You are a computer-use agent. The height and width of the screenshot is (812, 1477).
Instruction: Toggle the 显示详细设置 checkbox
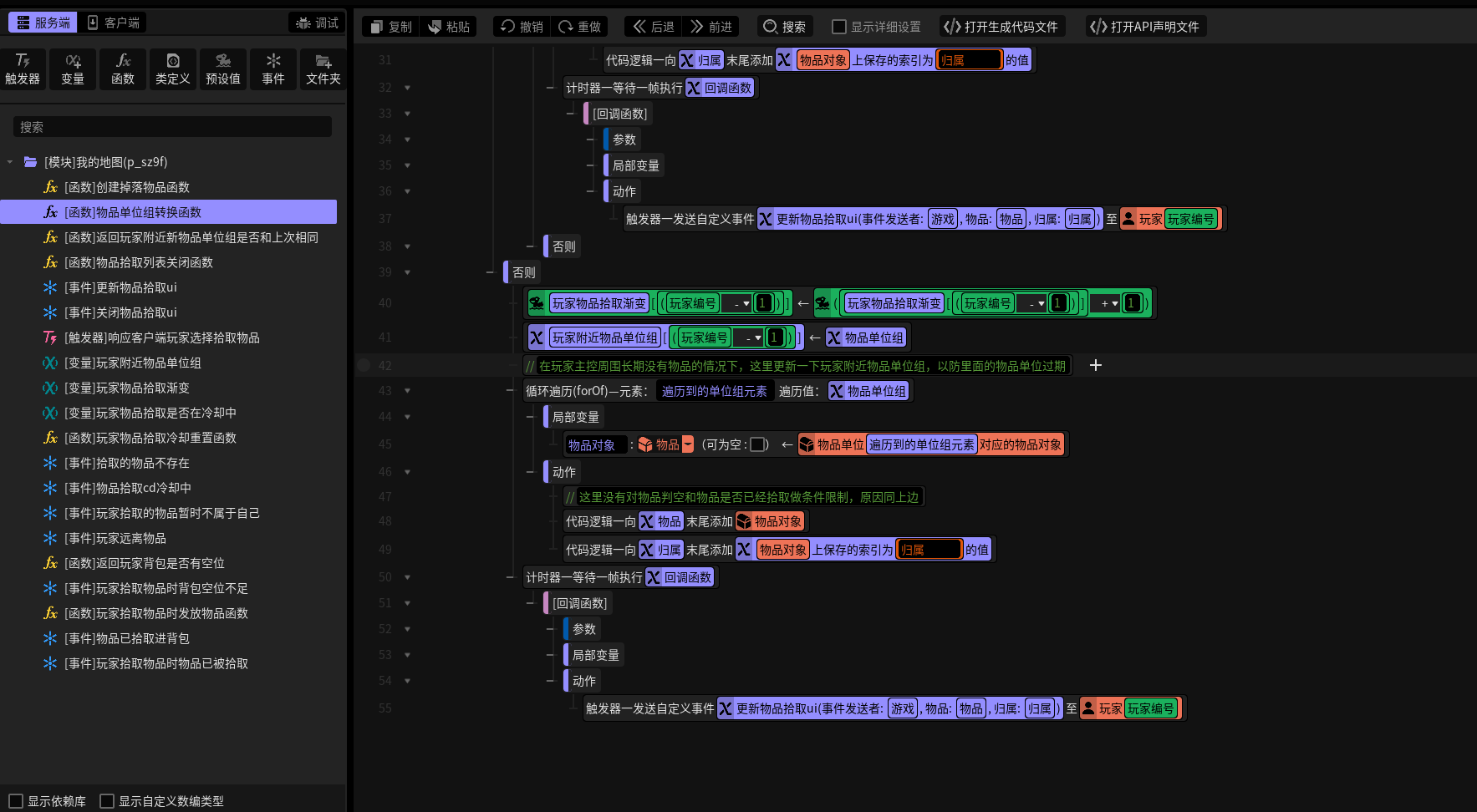[x=839, y=27]
